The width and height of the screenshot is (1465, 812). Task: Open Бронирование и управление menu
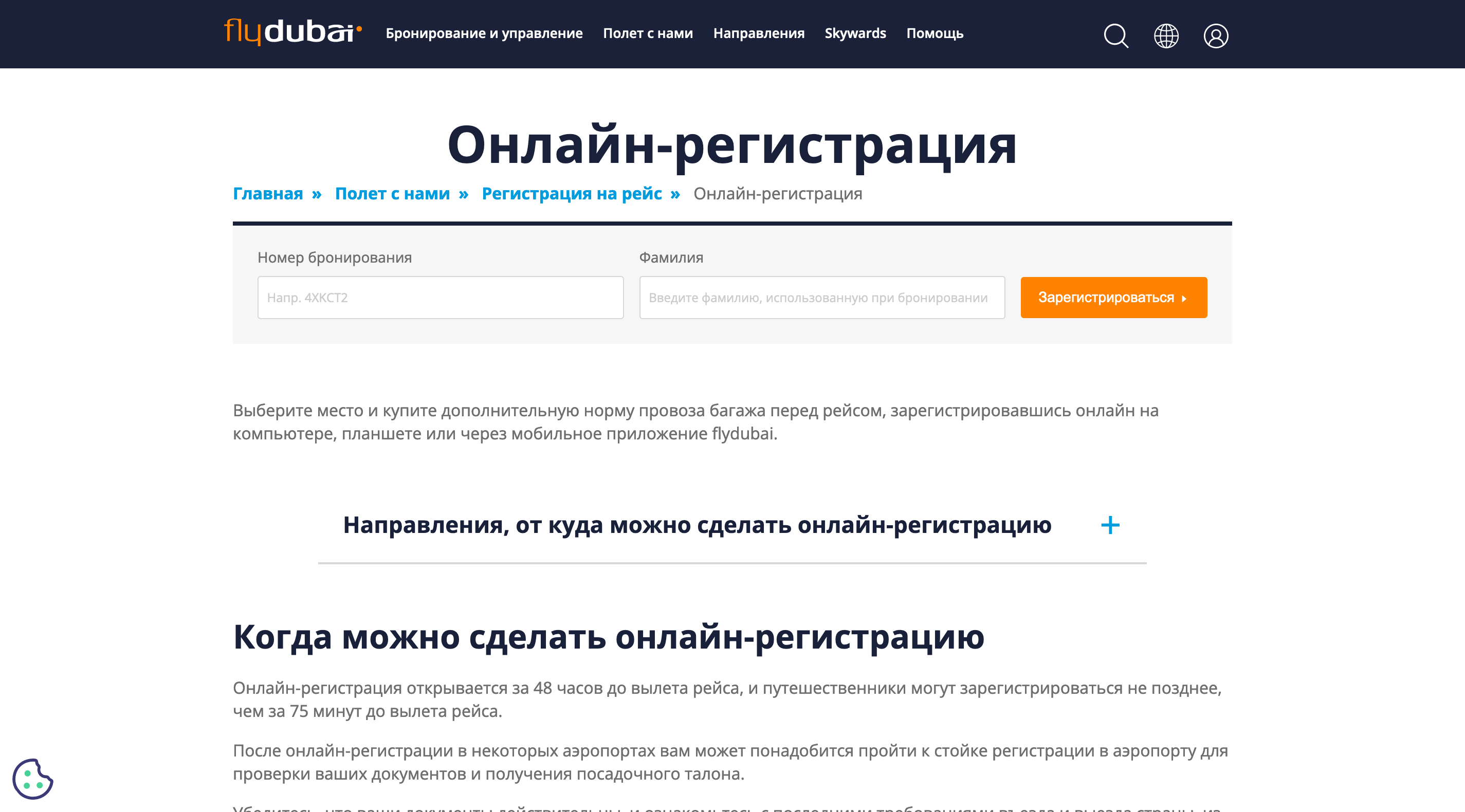point(484,33)
